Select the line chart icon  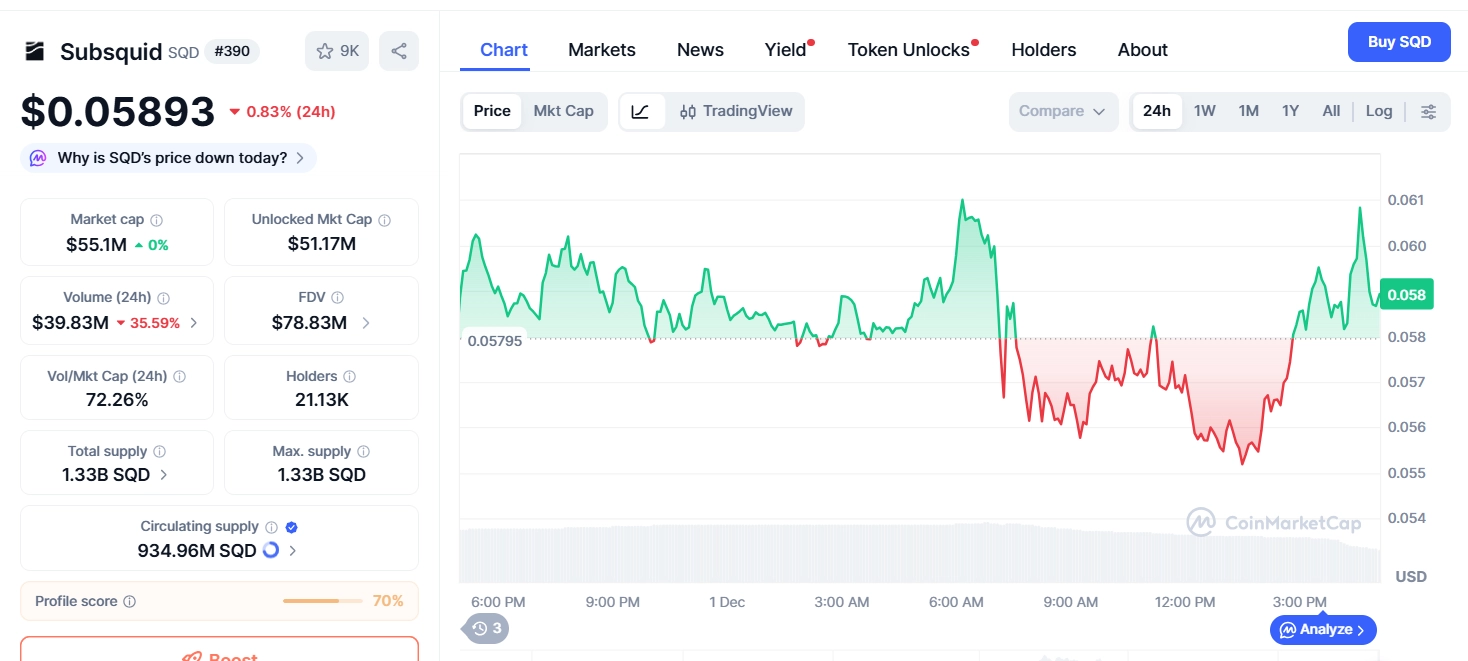point(641,111)
